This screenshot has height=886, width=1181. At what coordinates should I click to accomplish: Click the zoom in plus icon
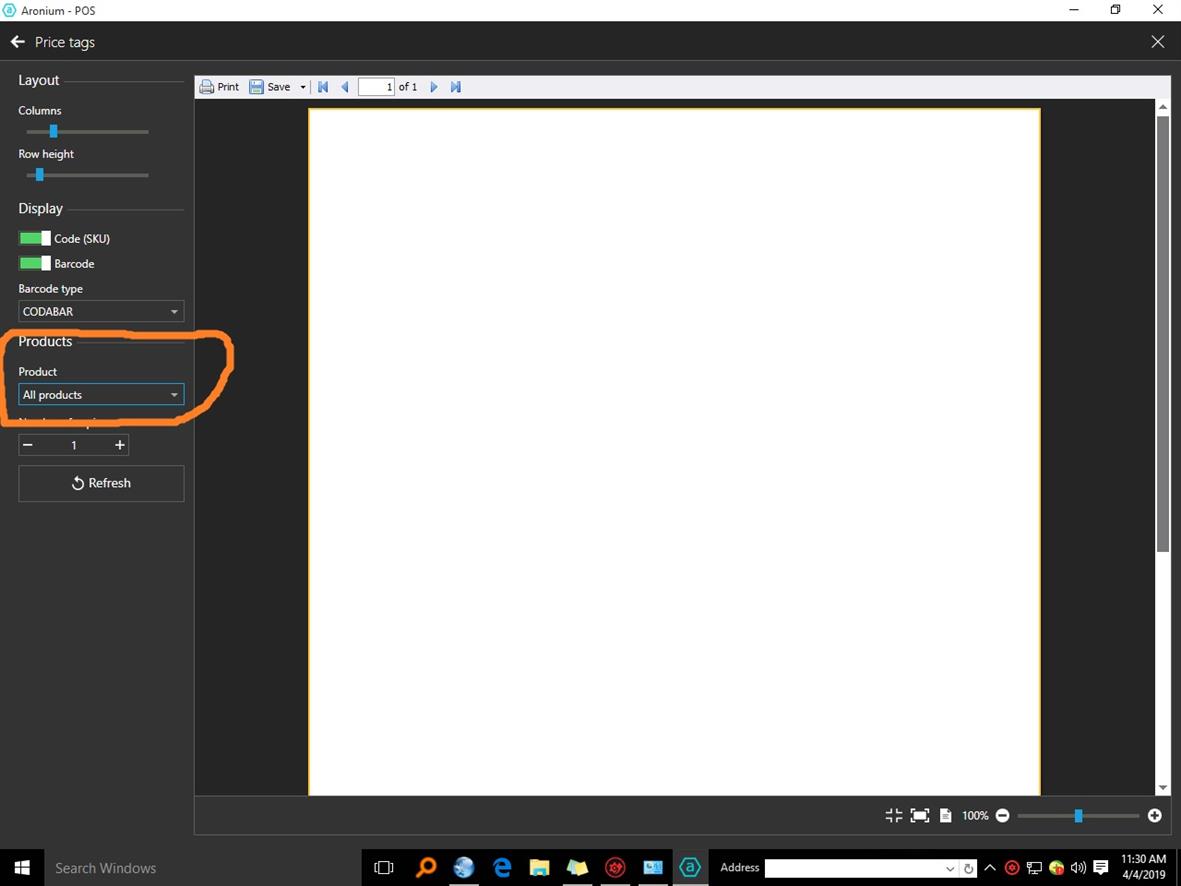[x=1154, y=816]
